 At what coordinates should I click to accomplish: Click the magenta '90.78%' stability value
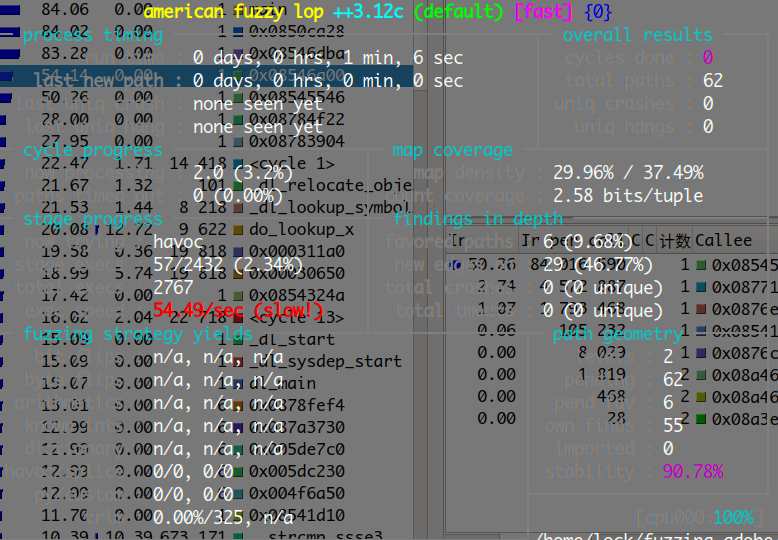(x=693, y=471)
